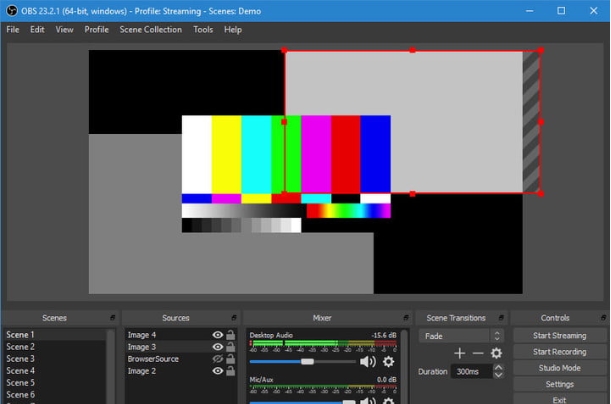Lock the BrowserSource source
The image size is (611, 404).
click(231, 359)
